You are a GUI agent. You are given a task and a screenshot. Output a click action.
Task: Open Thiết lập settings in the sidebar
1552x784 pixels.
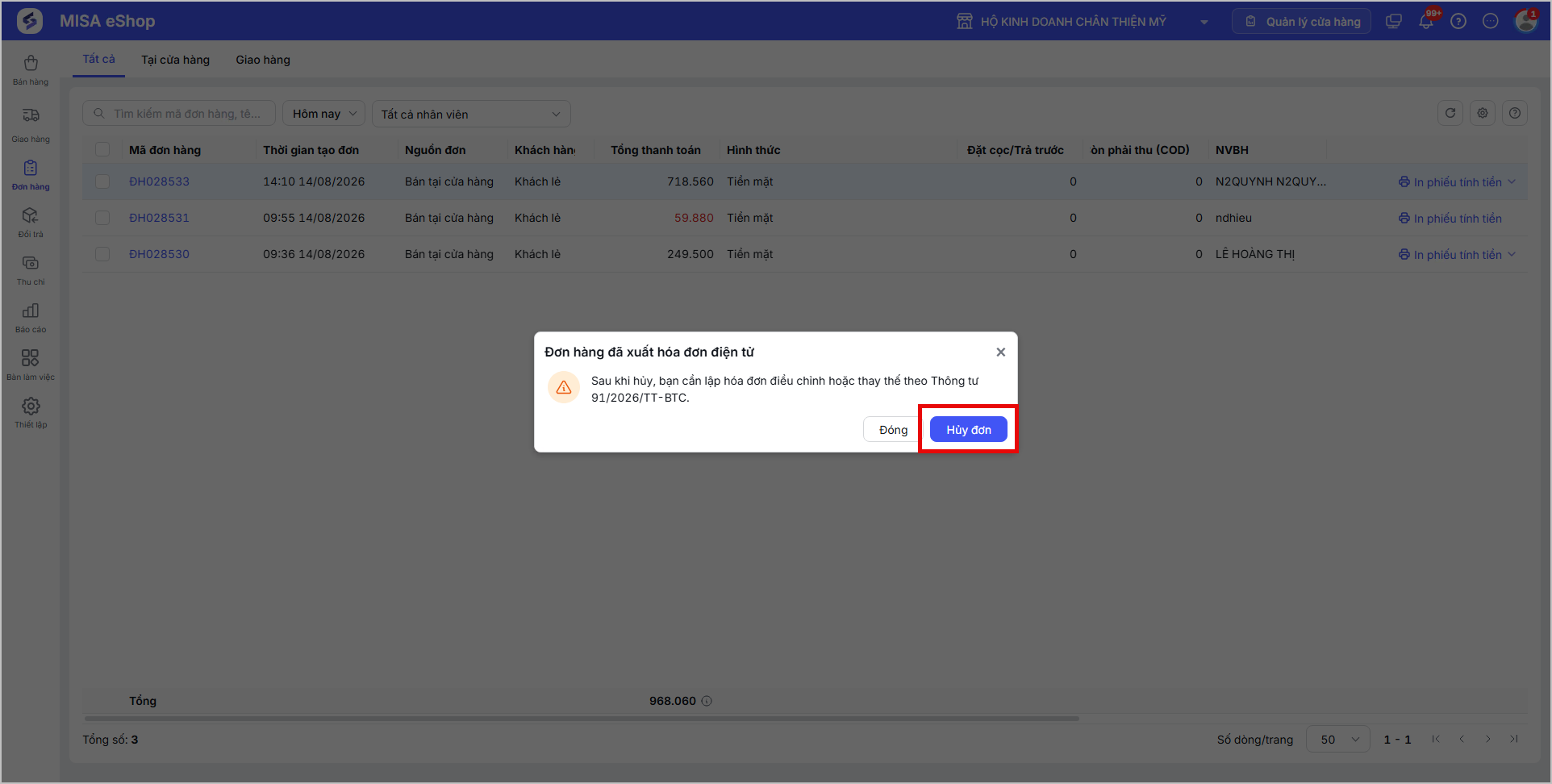click(x=31, y=413)
